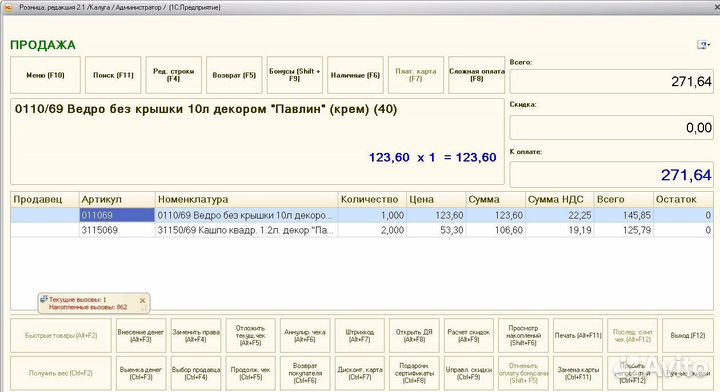The image size is (720, 392).
Task: Click the 1C application icon in title bar
Action: point(8,7)
